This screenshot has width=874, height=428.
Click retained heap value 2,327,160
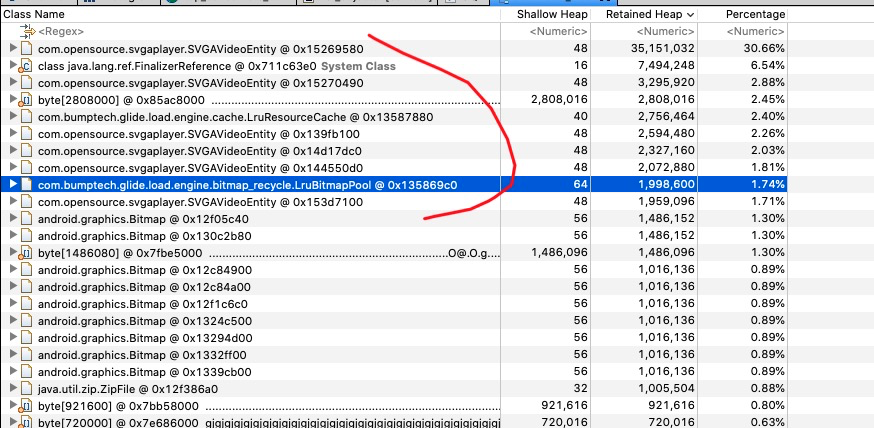point(667,151)
